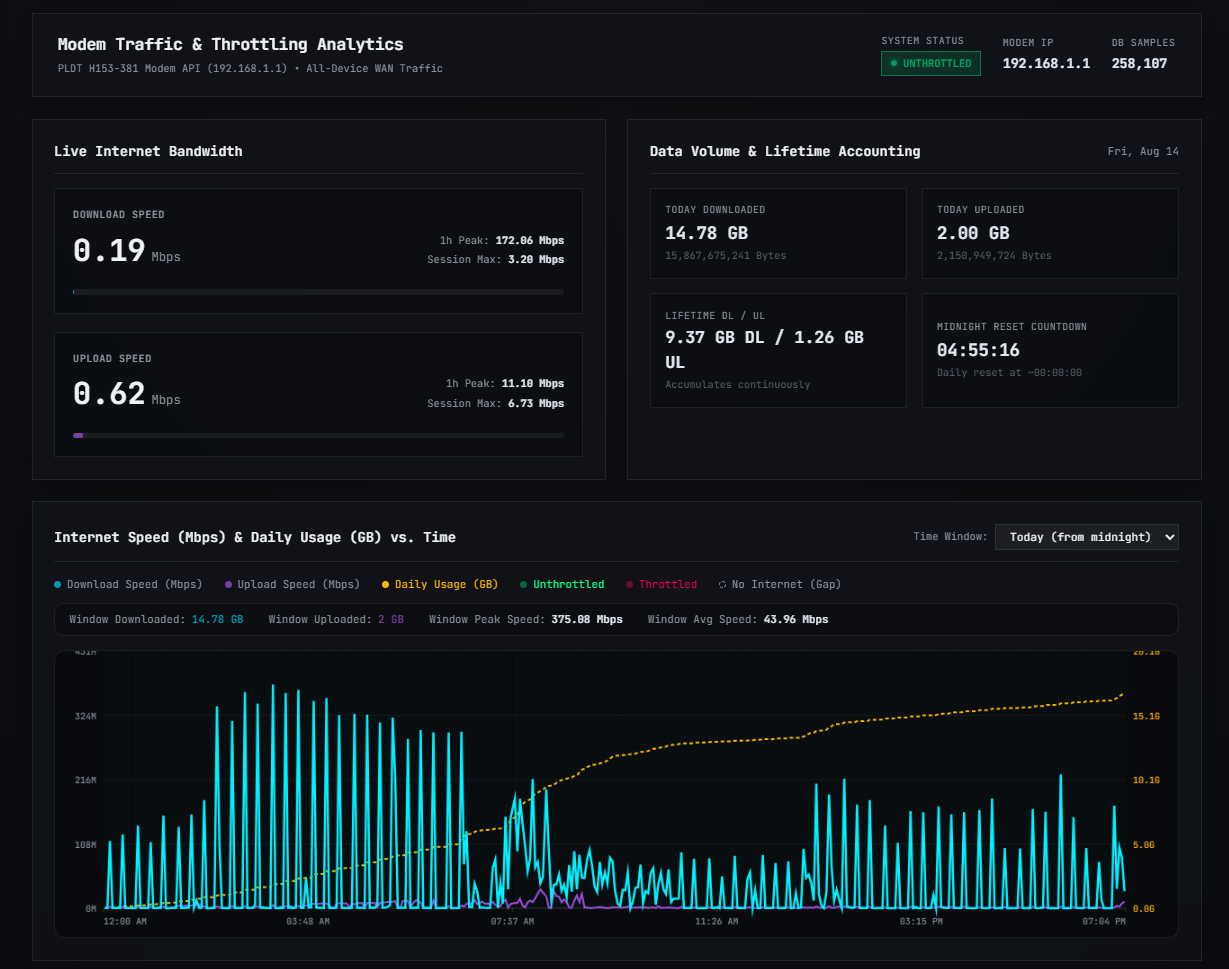The image size is (1229, 969).
Task: Click the cyan Download Speed legend dot
Action: pos(58,584)
